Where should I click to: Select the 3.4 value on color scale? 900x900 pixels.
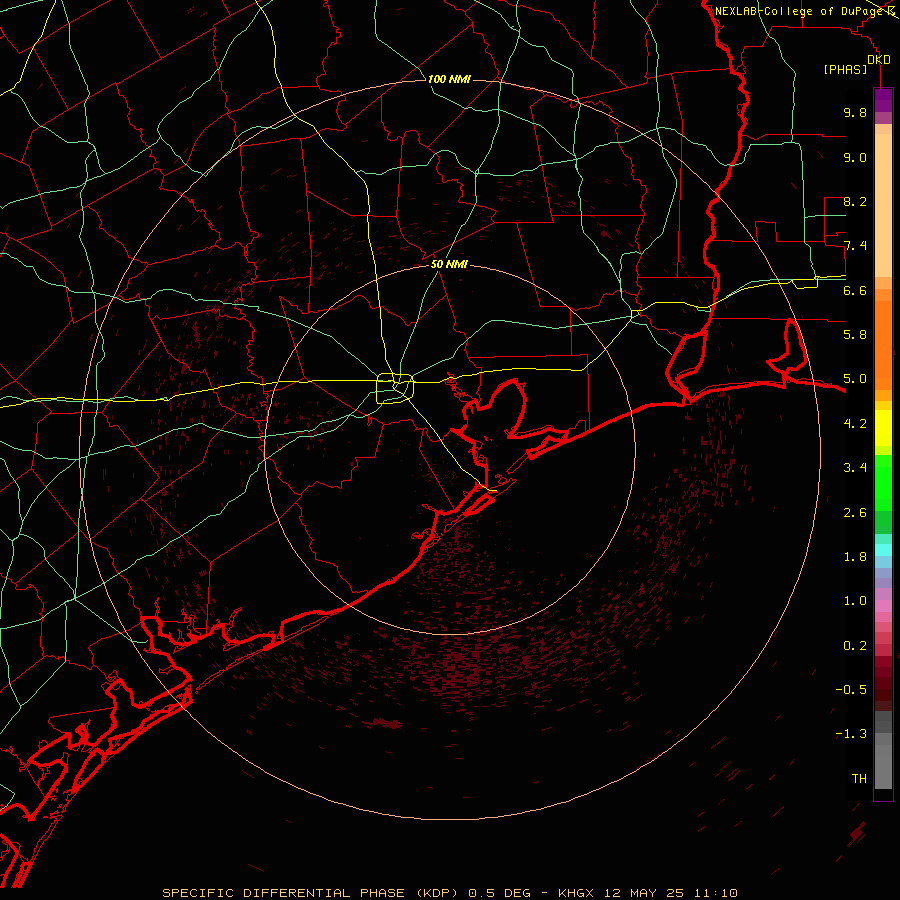point(855,468)
